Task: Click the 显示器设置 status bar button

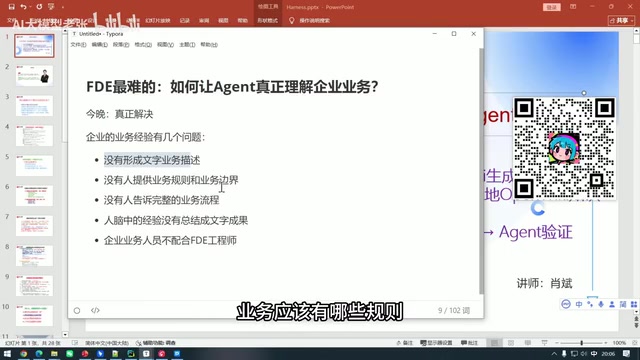Action: coord(436,343)
